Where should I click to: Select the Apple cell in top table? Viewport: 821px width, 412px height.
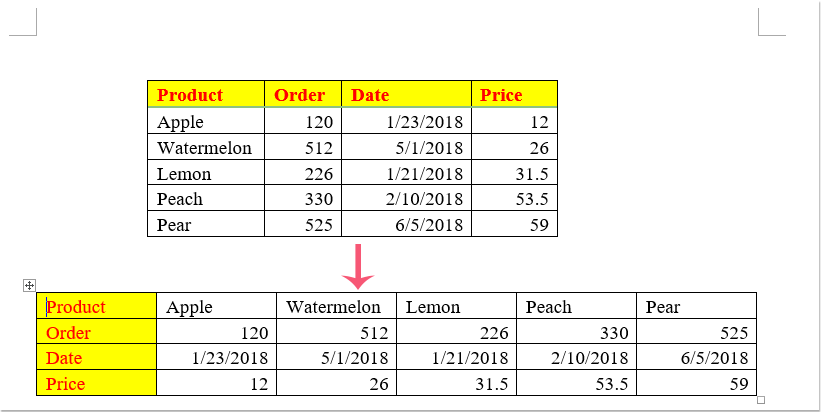pos(180,122)
